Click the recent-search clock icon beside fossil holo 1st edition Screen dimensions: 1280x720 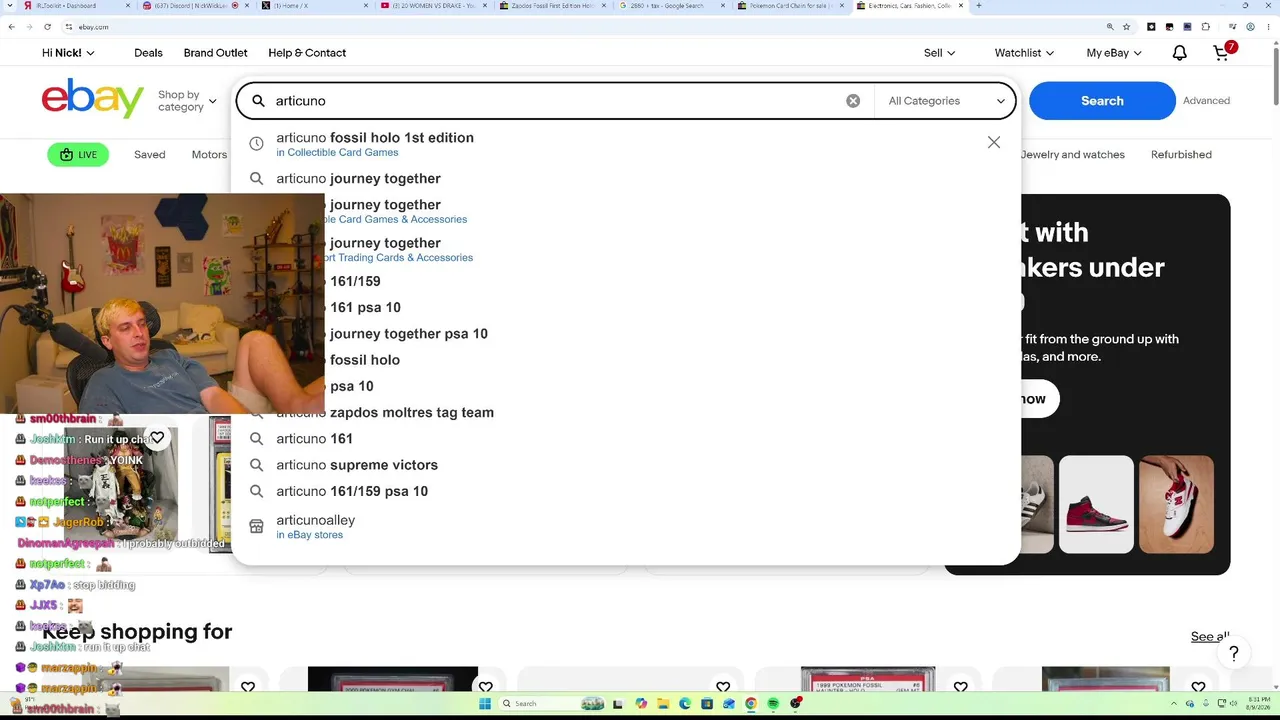(x=256, y=144)
